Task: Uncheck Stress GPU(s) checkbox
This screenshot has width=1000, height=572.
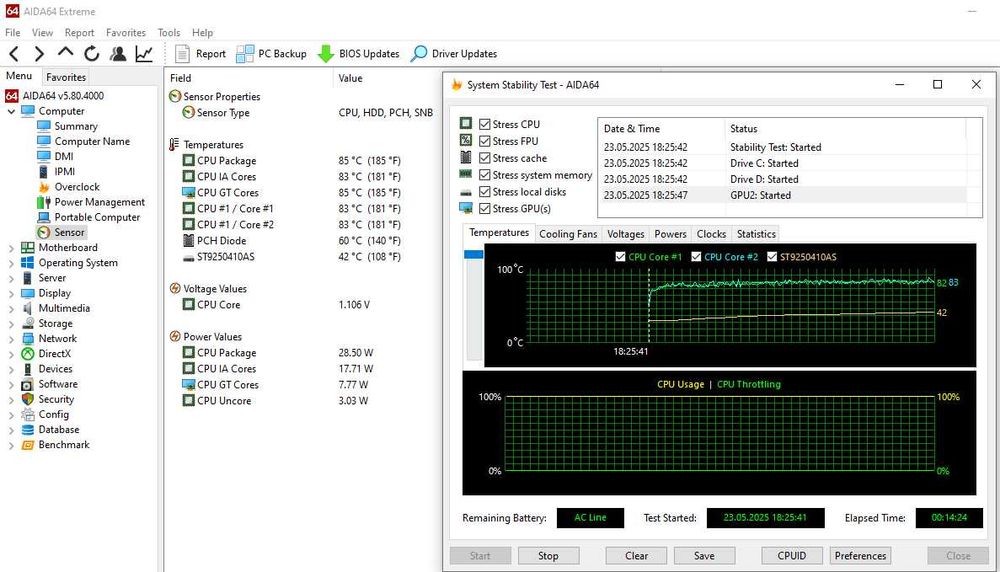Action: click(485, 209)
